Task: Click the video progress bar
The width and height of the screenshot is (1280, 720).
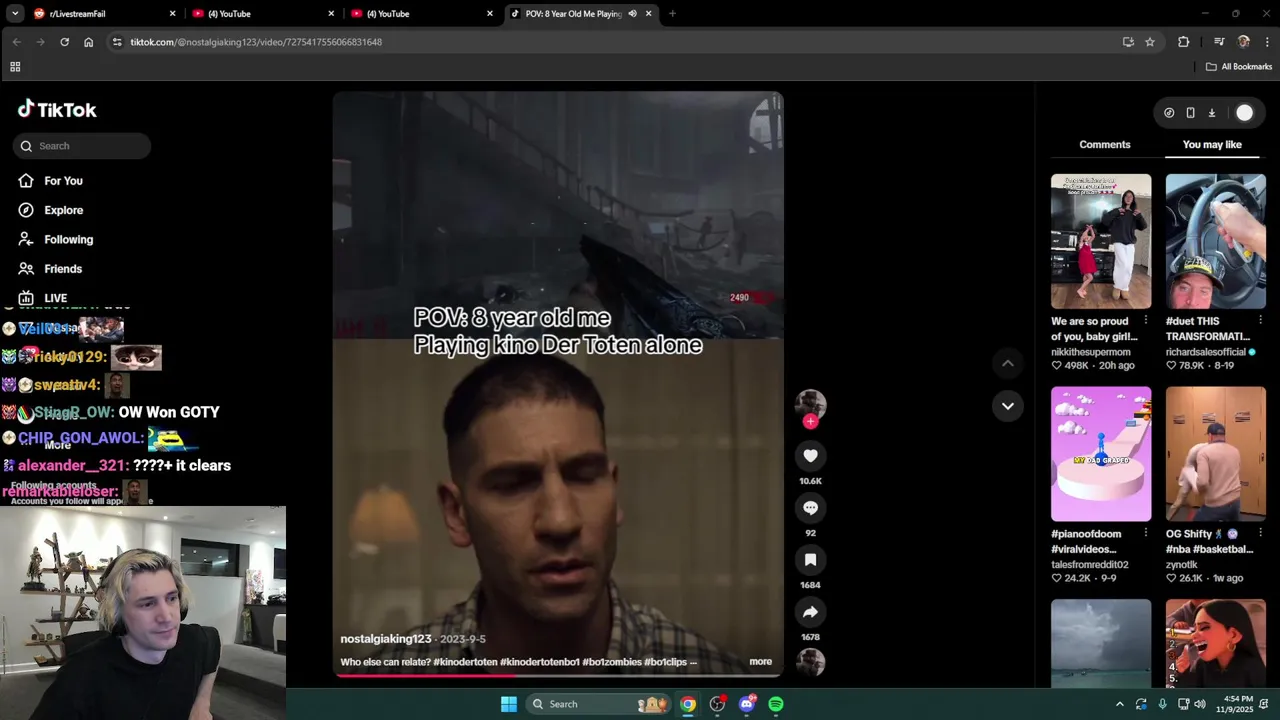Action: (x=558, y=675)
